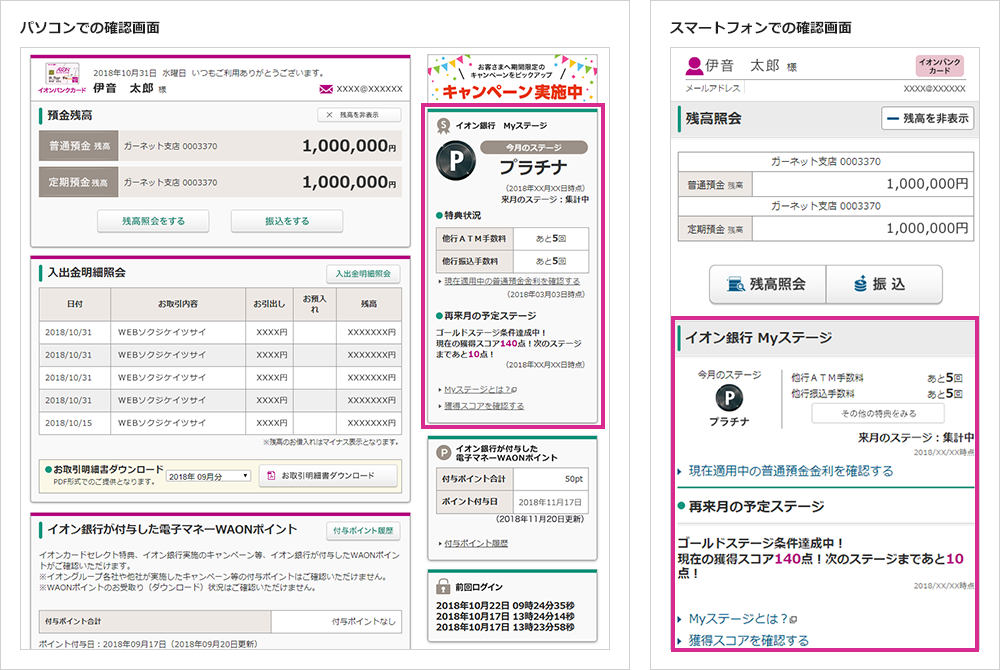Click その他の特典をみる button
Viewport: 1000px width, 670px height.
(878, 413)
